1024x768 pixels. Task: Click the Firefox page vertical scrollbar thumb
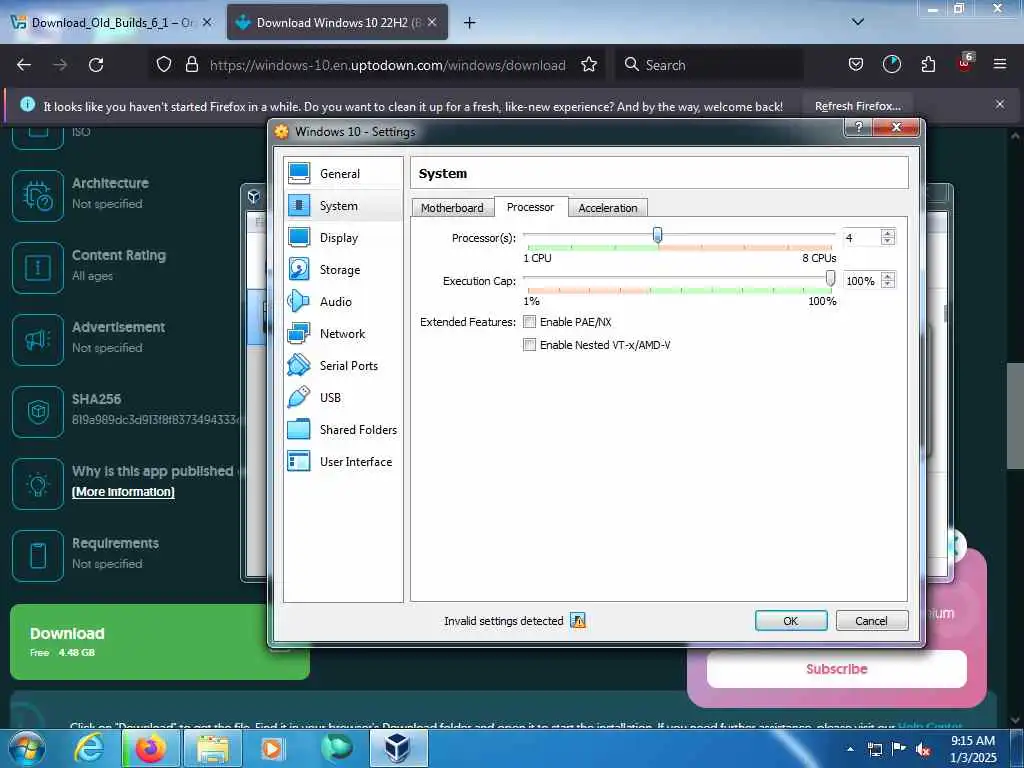pyautogui.click(x=1015, y=415)
